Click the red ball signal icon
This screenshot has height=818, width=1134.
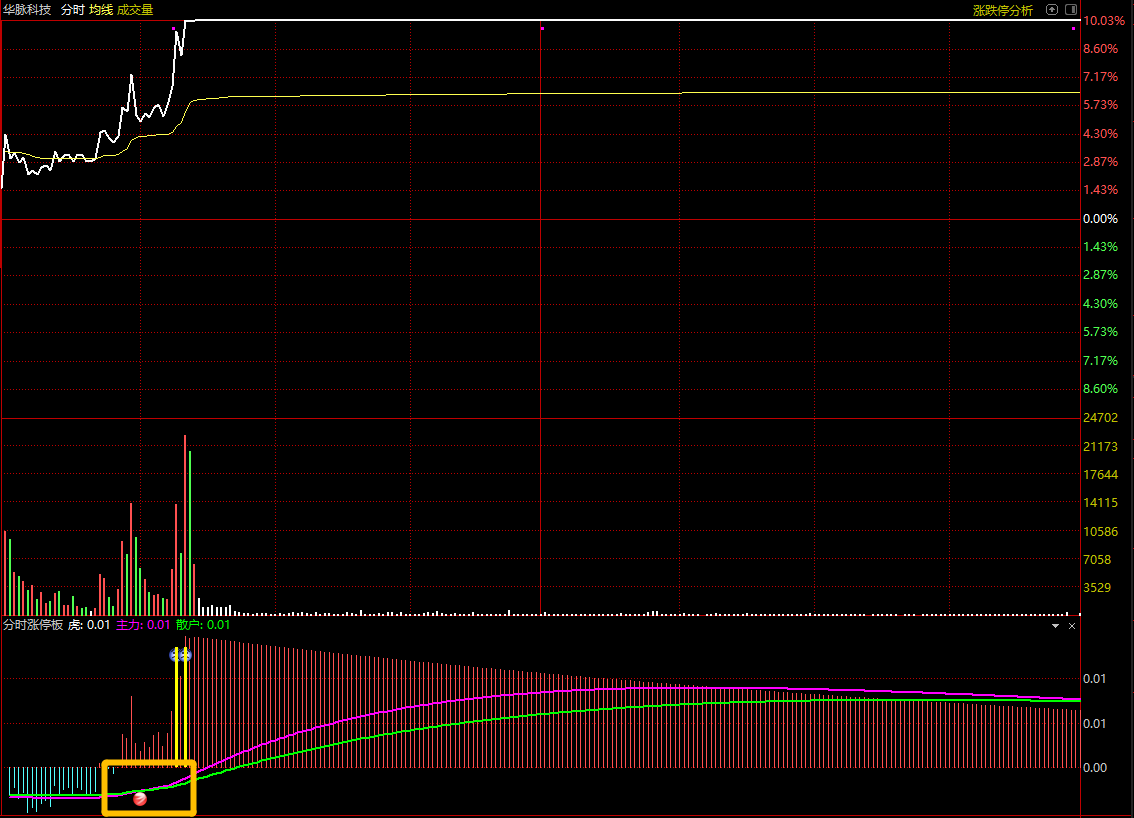pyautogui.click(x=140, y=798)
